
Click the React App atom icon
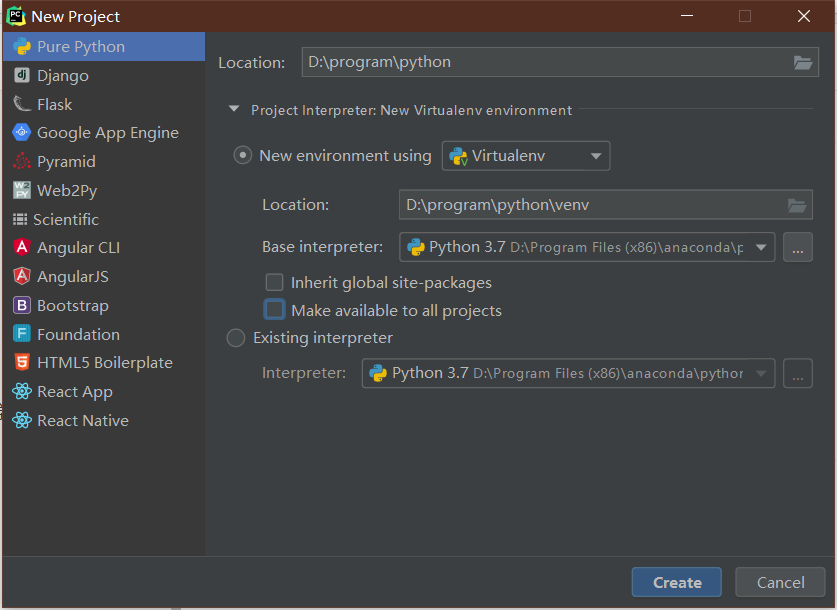tap(22, 392)
